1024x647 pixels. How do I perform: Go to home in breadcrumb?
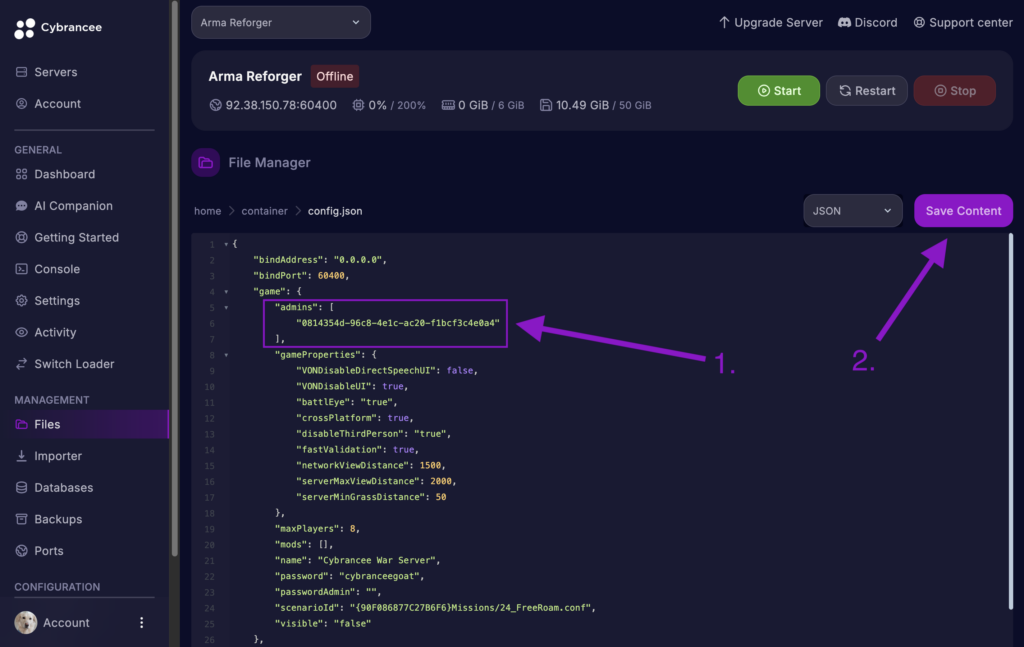208,211
